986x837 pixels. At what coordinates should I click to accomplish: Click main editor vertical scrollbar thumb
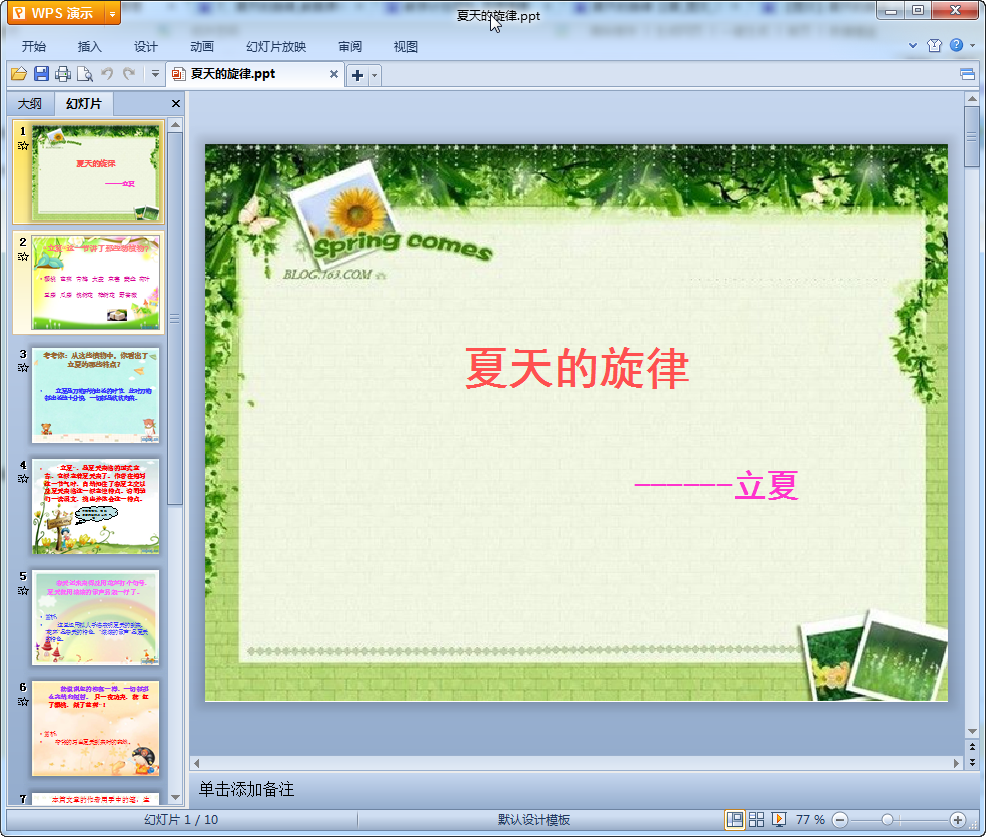point(972,136)
